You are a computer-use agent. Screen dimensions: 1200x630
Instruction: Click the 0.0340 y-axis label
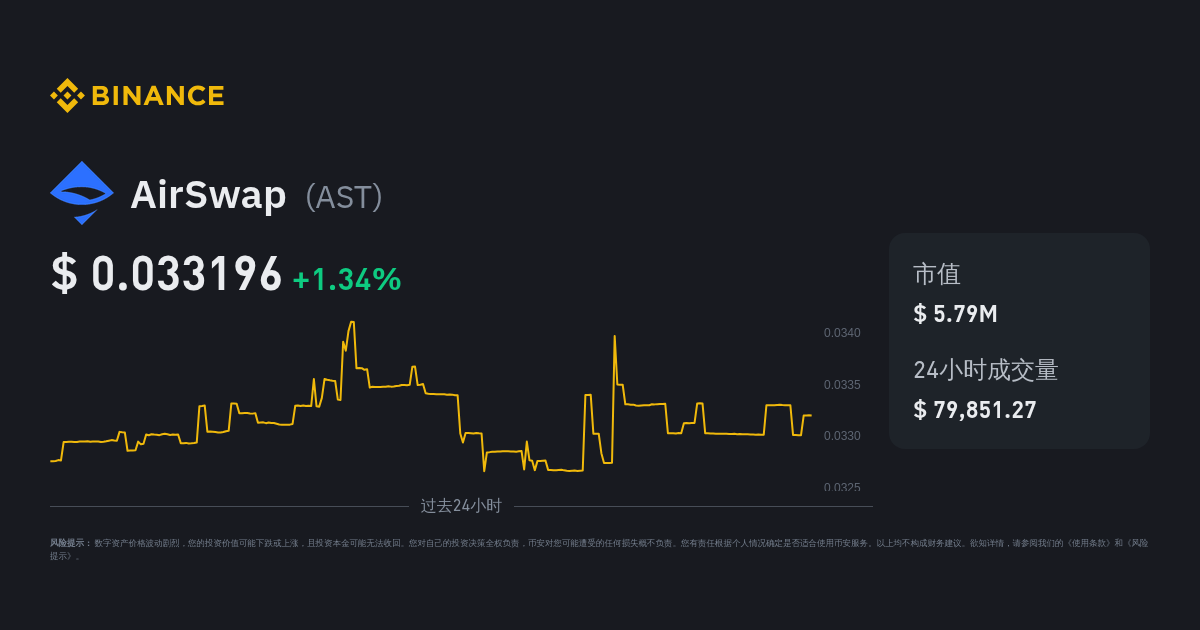[842, 333]
